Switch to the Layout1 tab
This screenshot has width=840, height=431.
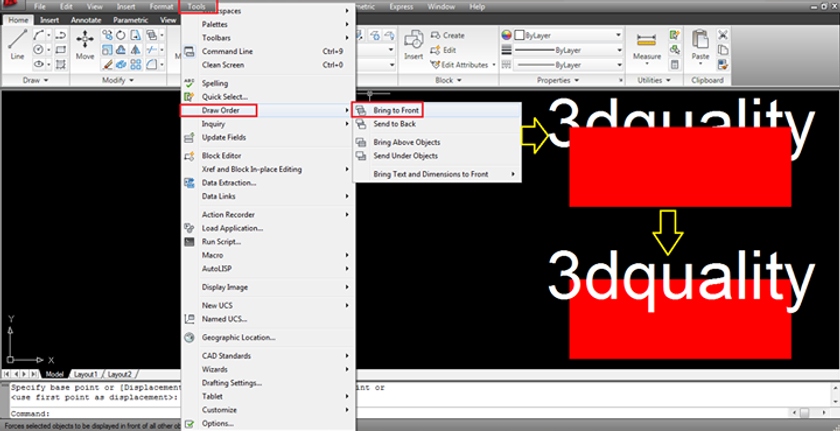coord(85,374)
